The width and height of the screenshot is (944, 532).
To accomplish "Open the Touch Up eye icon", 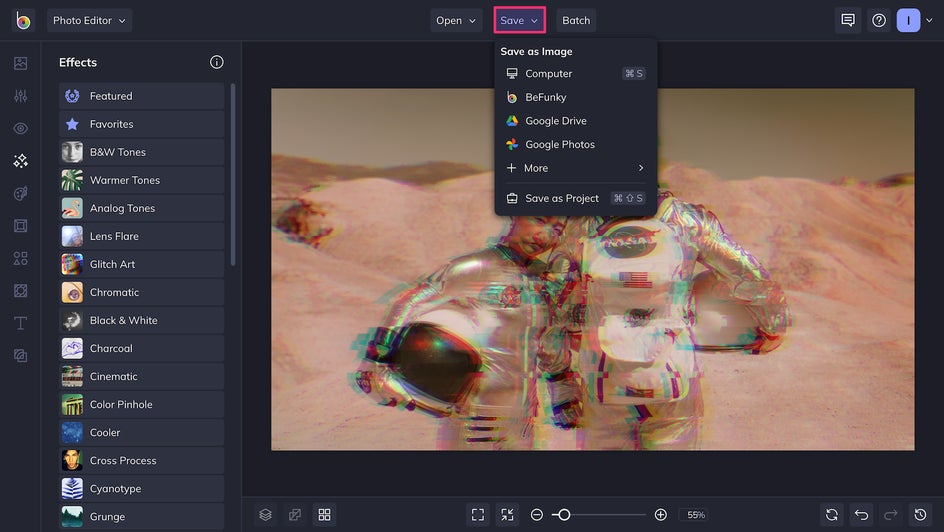I will click(x=20, y=128).
